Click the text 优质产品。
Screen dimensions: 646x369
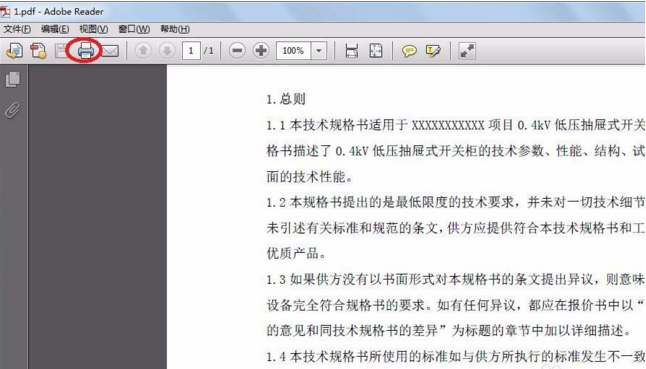pyautogui.click(x=296, y=253)
